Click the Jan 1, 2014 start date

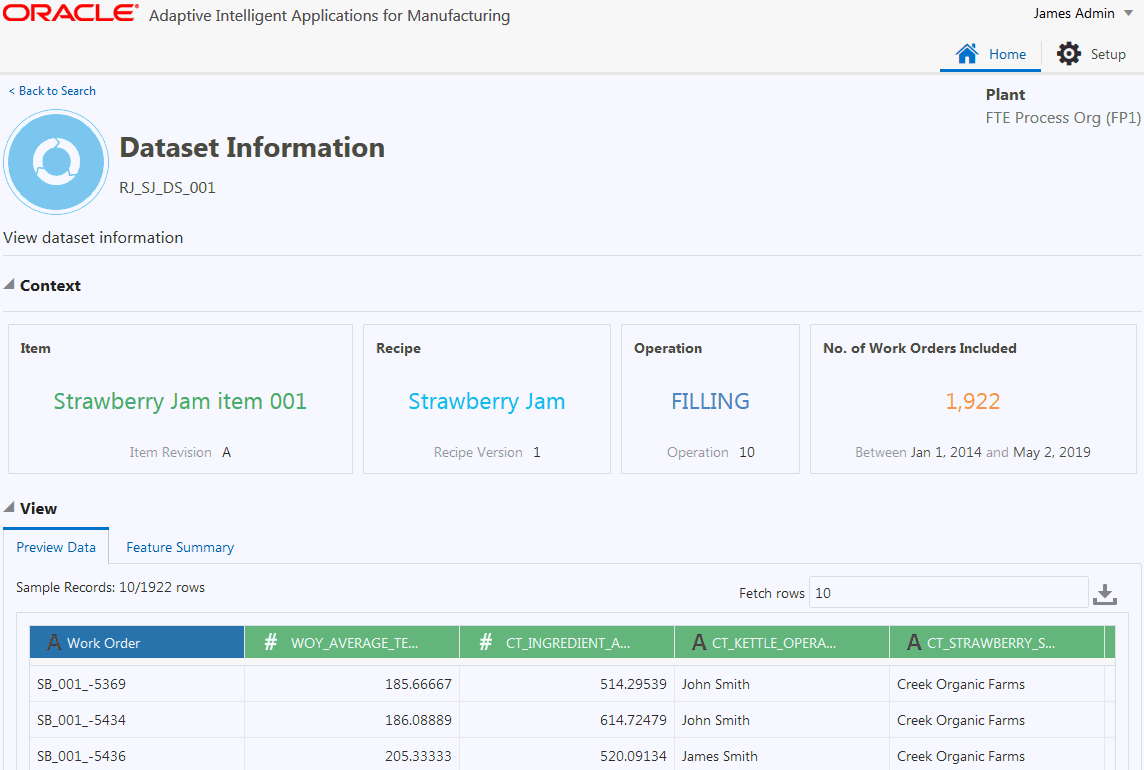[946, 453]
